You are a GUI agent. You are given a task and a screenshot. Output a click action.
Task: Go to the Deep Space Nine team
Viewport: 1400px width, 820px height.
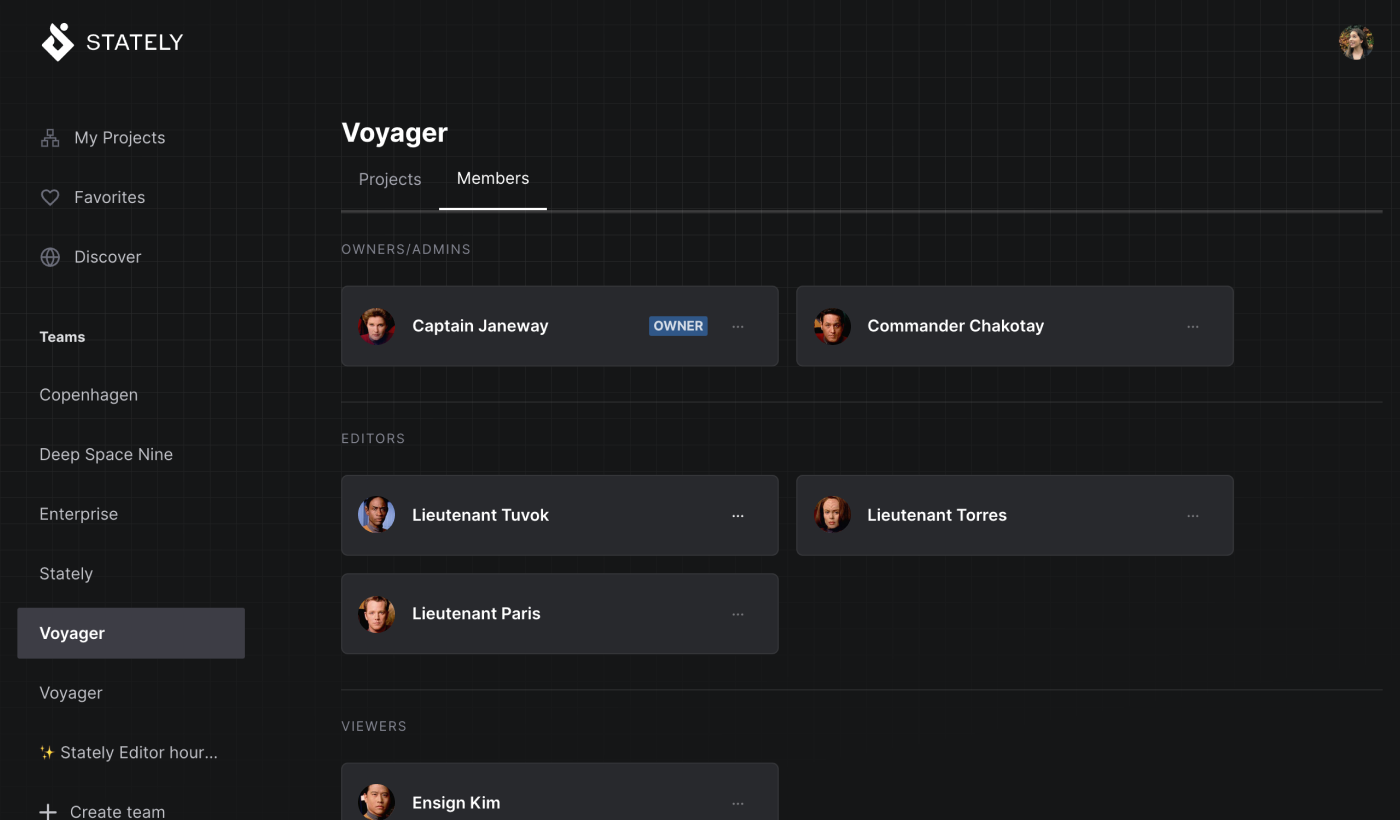pyautogui.click(x=106, y=454)
